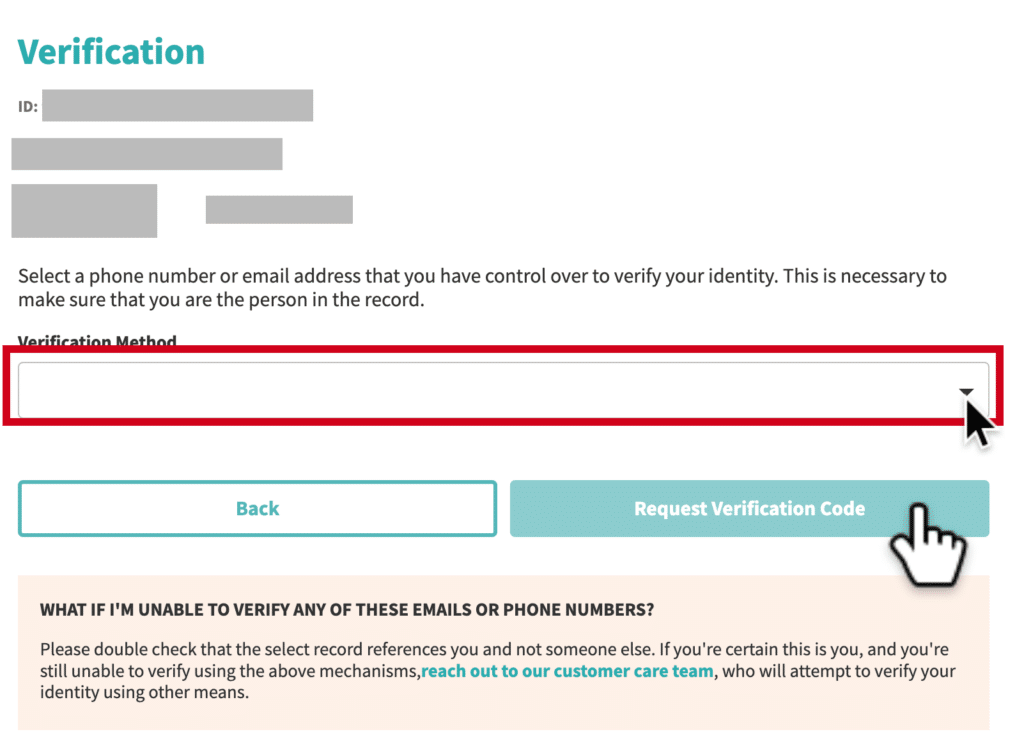Image resolution: width=1024 pixels, height=748 pixels.
Task: Click the Verification page heading
Action: [x=111, y=52]
